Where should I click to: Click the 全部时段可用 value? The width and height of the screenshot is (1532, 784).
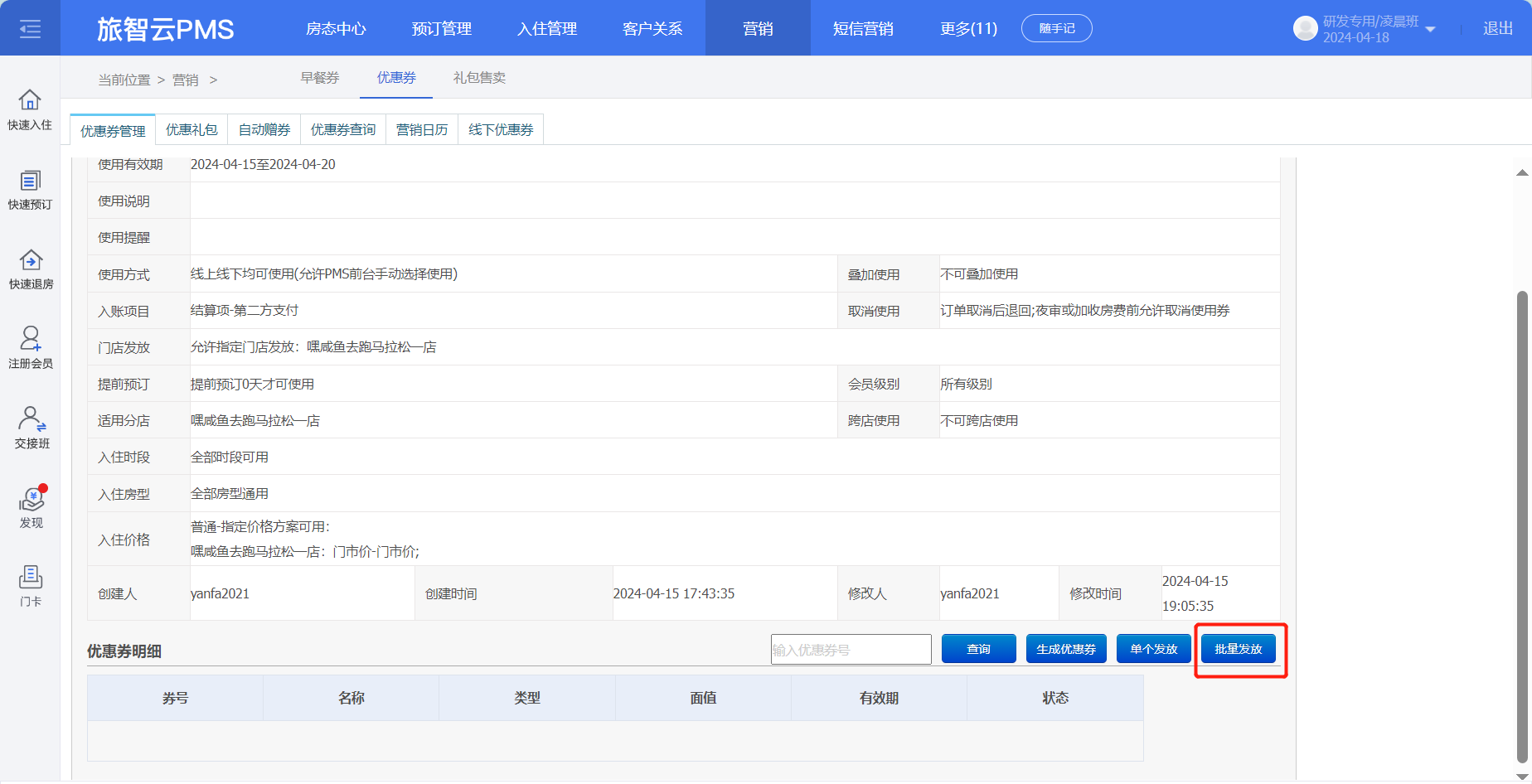click(x=230, y=457)
